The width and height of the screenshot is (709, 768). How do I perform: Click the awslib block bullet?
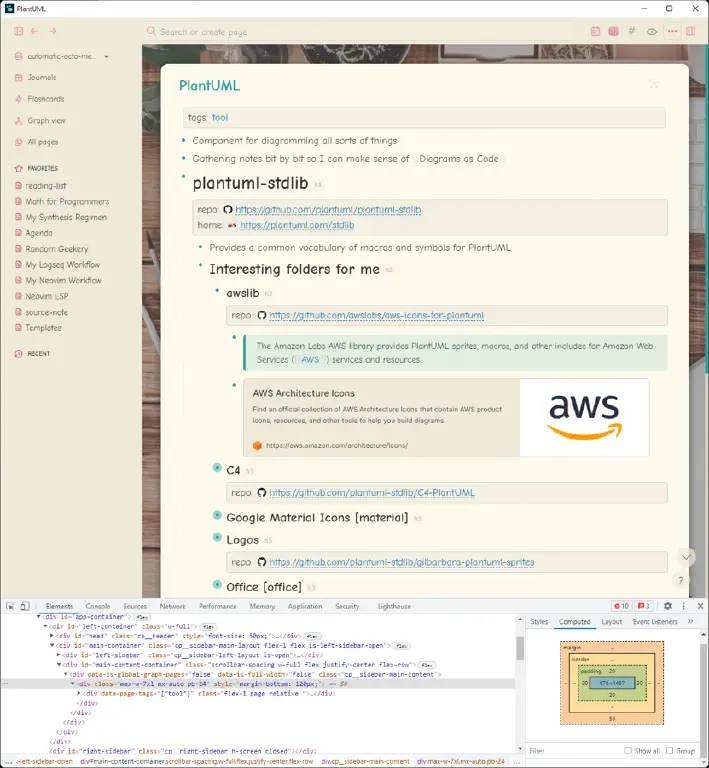coord(217,290)
